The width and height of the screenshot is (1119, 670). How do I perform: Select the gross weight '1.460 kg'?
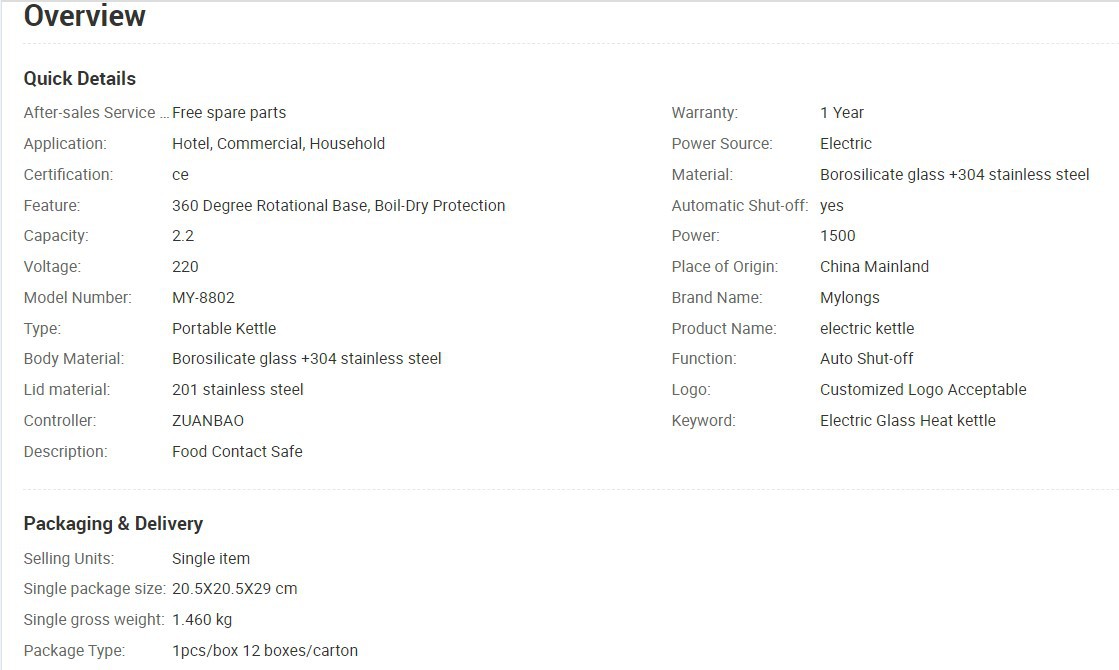pos(202,619)
